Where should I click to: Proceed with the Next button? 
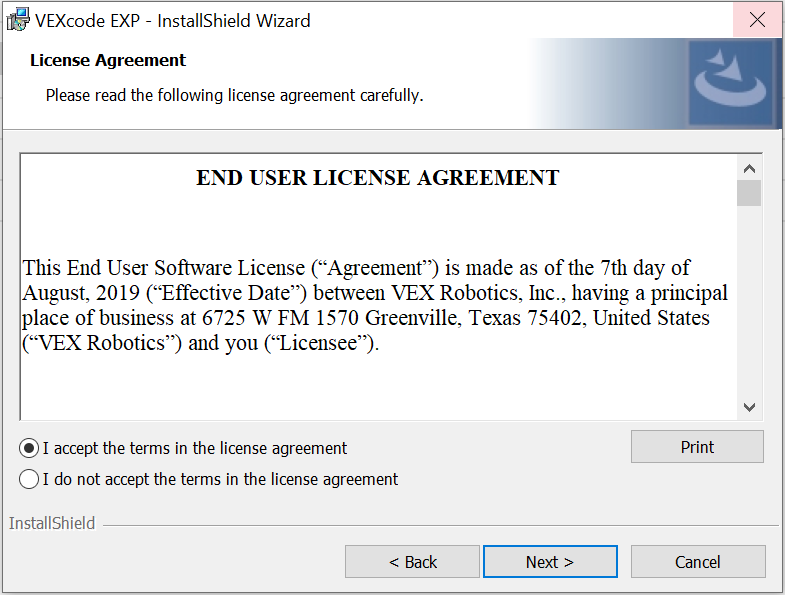pos(550,561)
